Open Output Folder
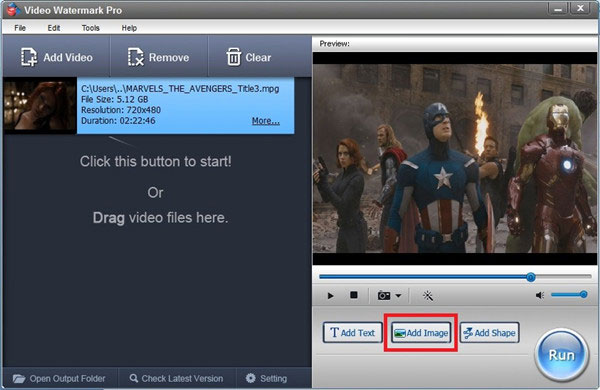 coord(59,379)
